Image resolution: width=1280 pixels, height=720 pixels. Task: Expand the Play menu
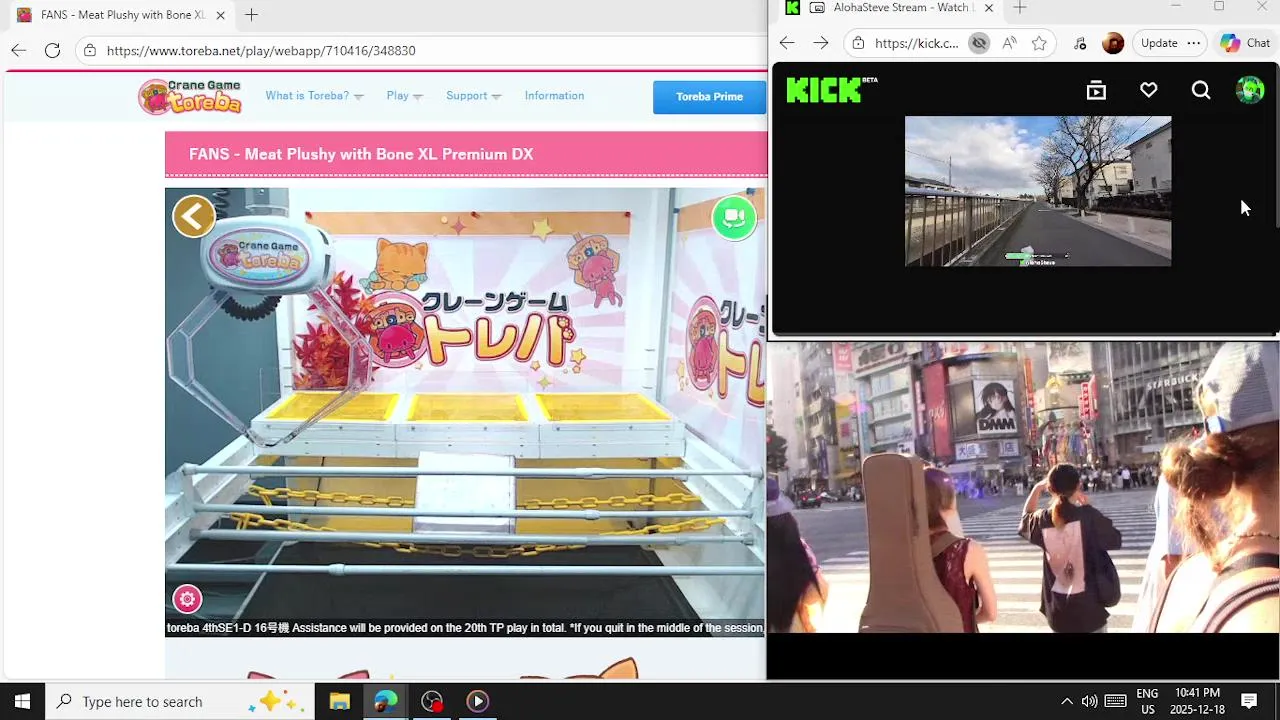point(404,96)
